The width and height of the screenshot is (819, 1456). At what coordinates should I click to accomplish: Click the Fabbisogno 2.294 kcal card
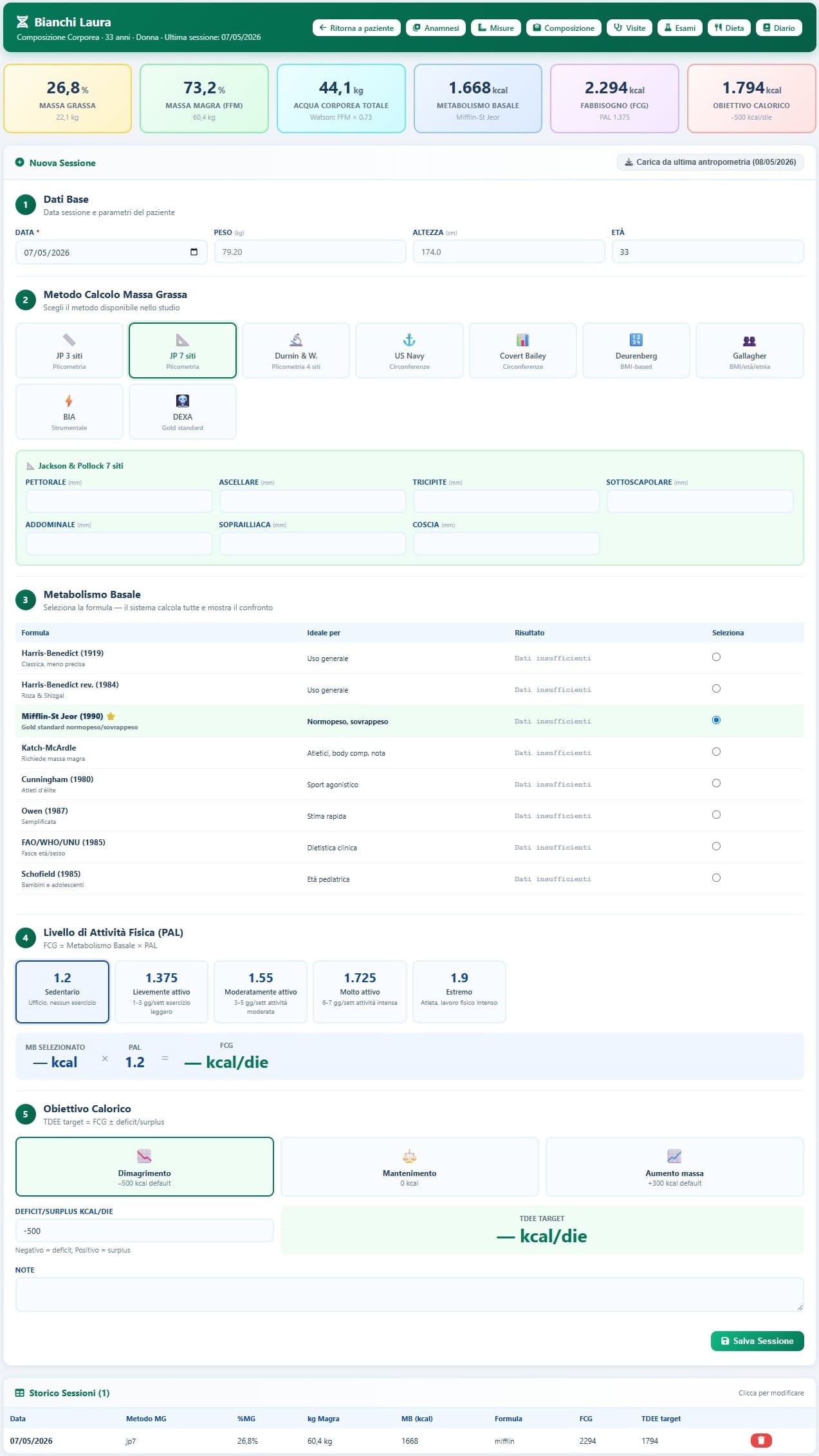[614, 98]
